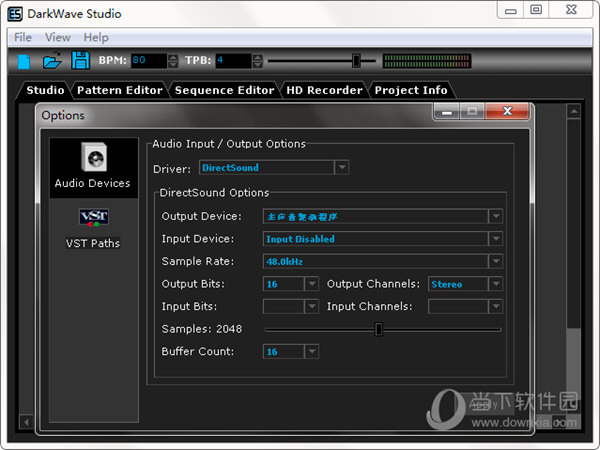Click the TPB value field
This screenshot has width=600, height=450.
233,60
